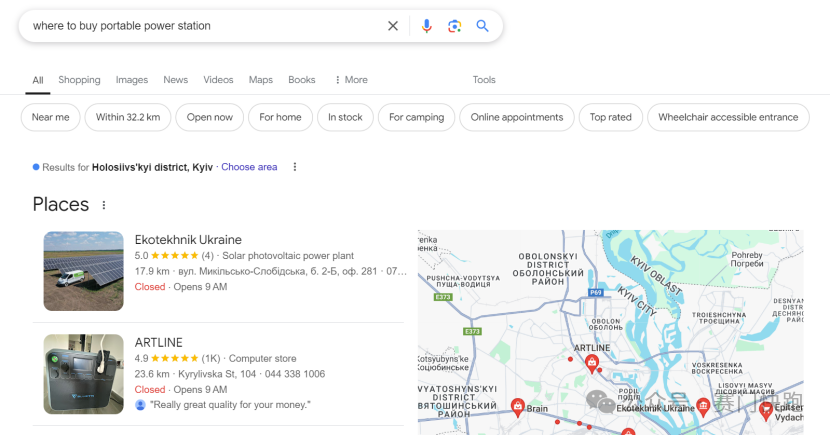The width and height of the screenshot is (830, 435).
Task: Switch to the Images tab
Action: (132, 80)
